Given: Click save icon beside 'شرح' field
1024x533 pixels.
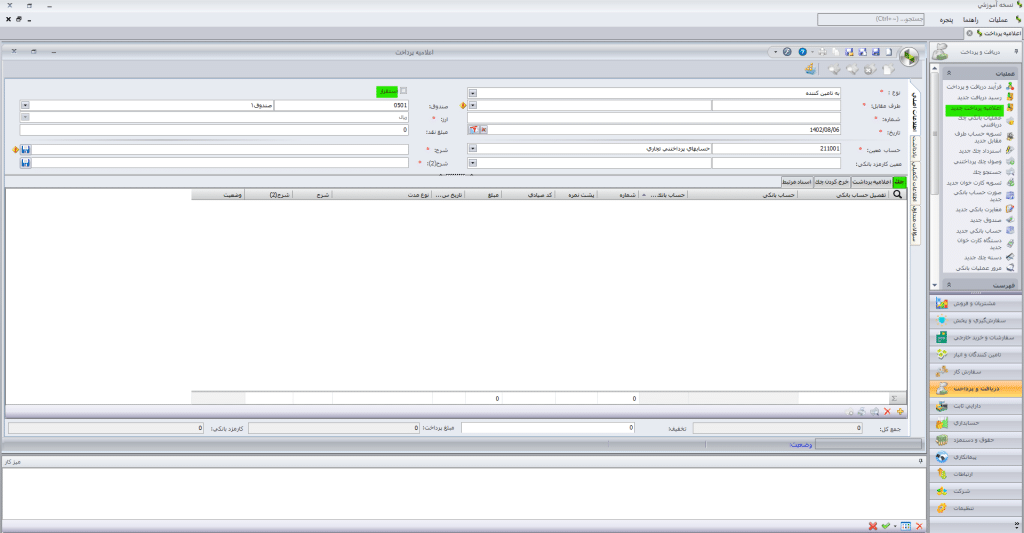Looking at the screenshot, I should pyautogui.click(x=25, y=150).
